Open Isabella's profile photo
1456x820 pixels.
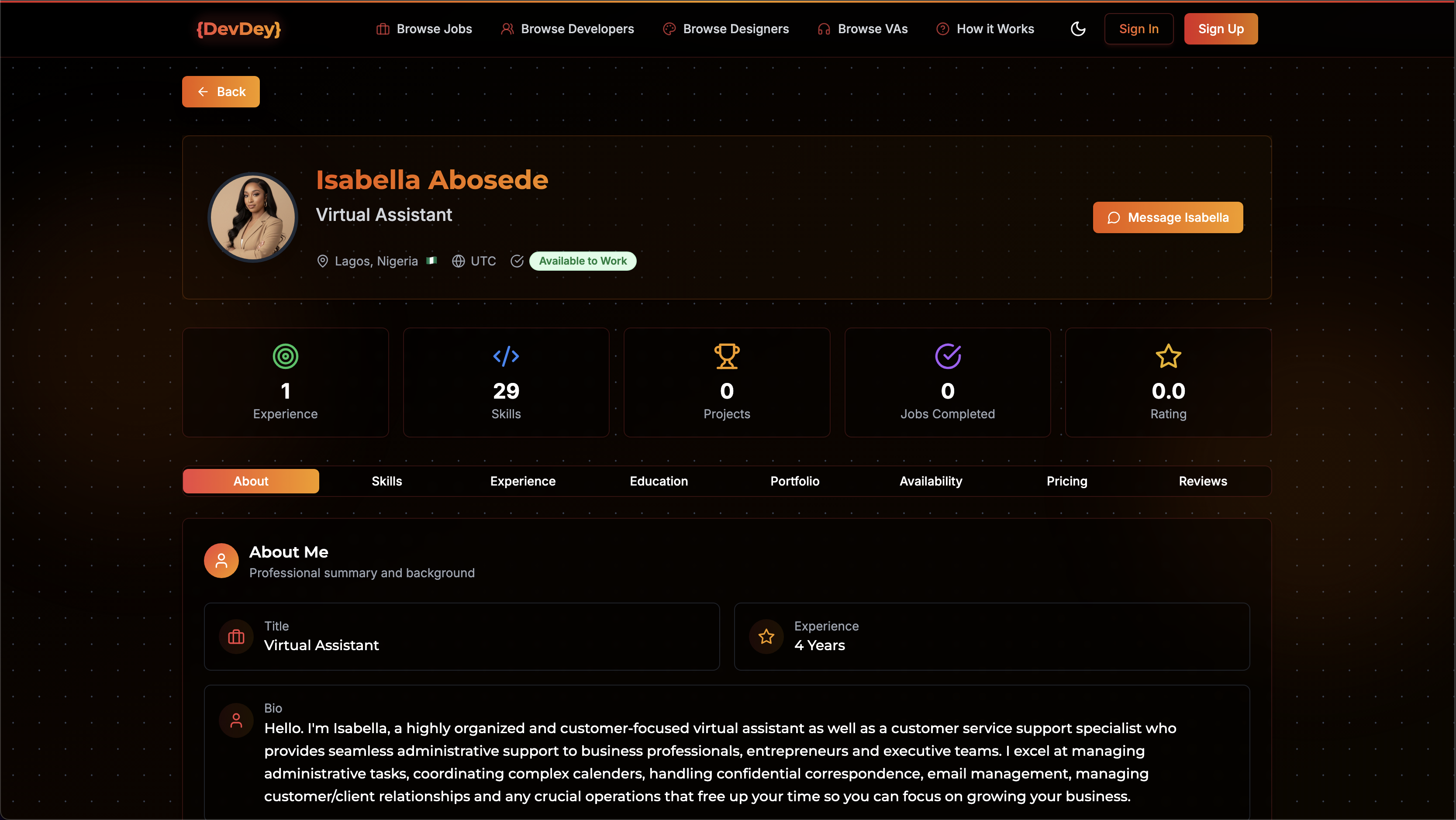tap(253, 217)
